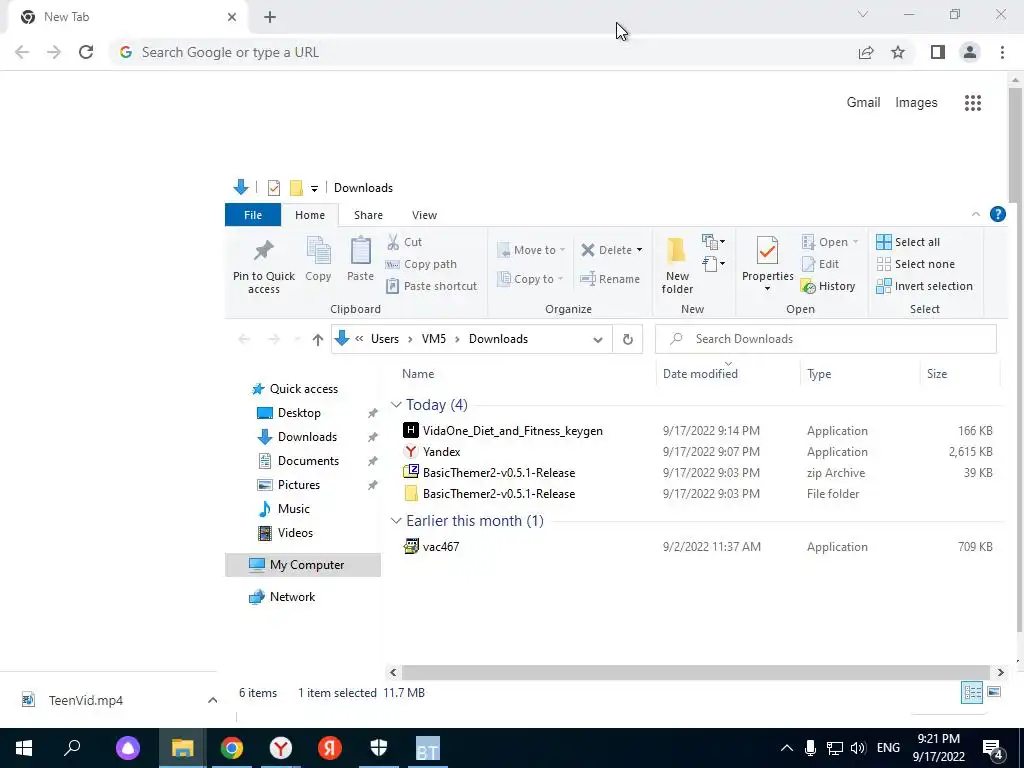Open Delete dropdown arrow
Image resolution: width=1024 pixels, height=768 pixels.
pos(639,250)
